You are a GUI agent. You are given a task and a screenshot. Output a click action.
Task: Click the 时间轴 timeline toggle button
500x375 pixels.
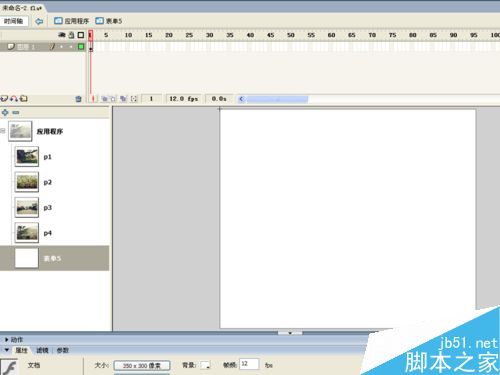(x=14, y=21)
